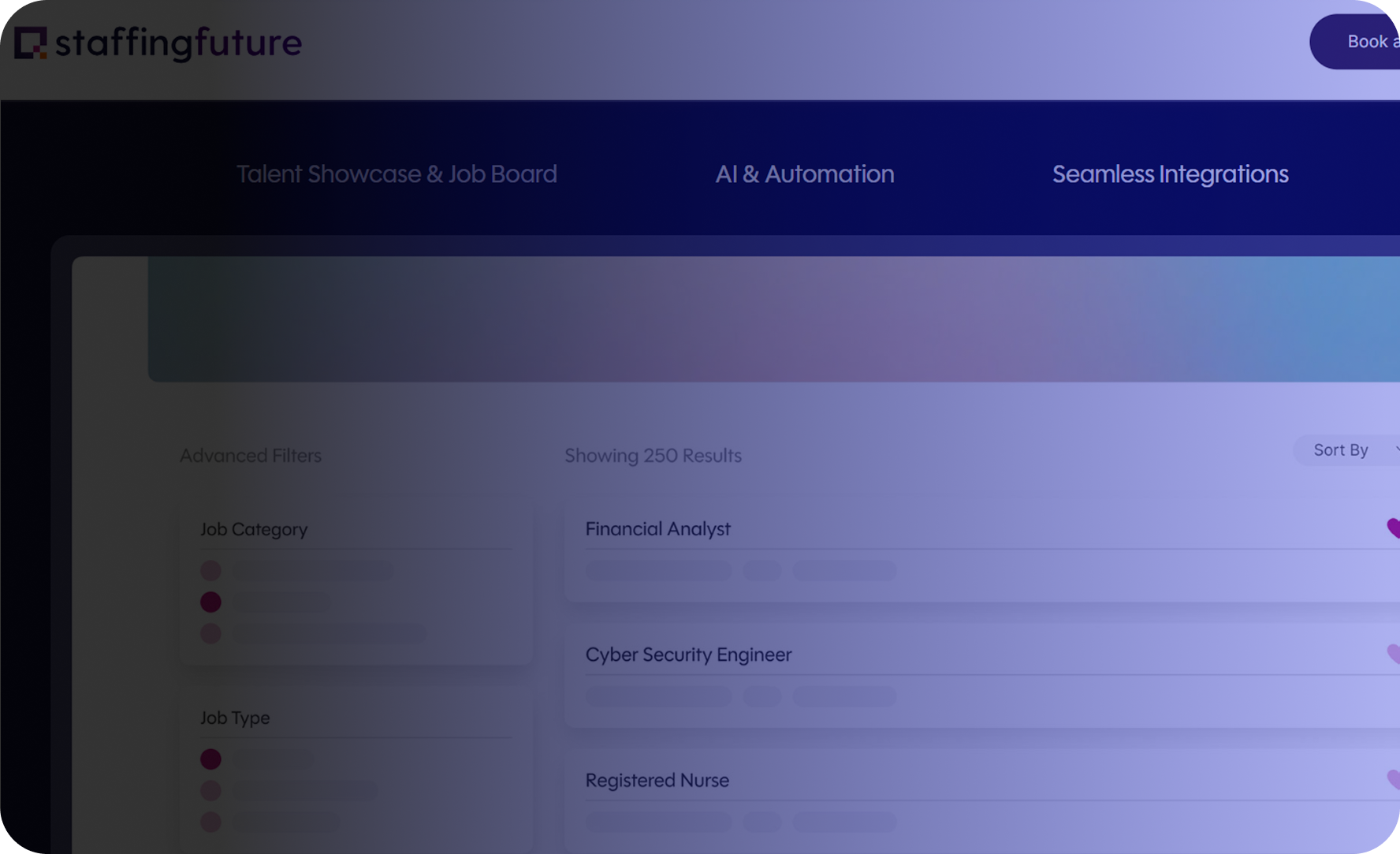The image size is (1400, 854).
Task: Click the Book a demo button
Action: (1364, 42)
